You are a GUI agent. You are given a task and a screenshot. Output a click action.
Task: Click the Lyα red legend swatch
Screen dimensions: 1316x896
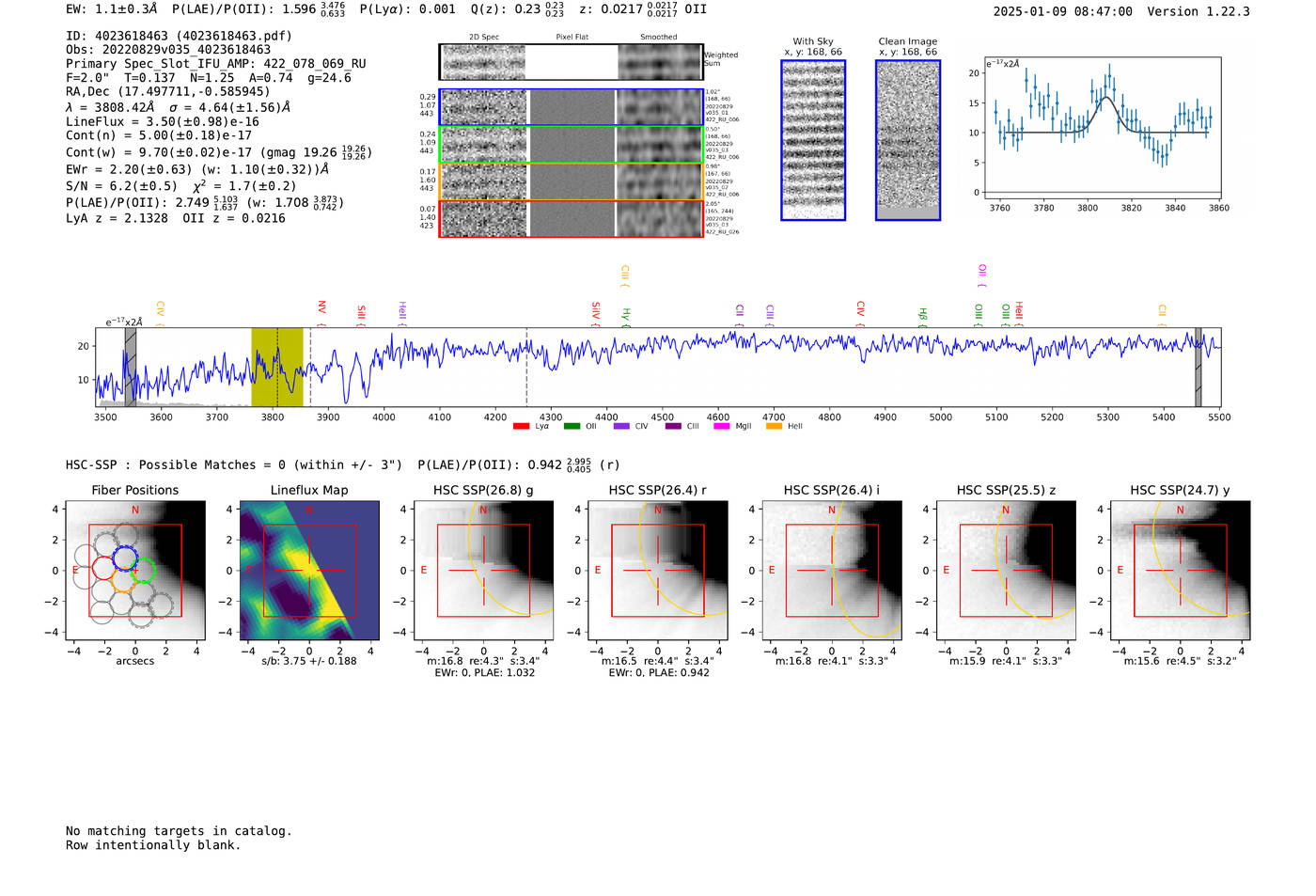pos(521,426)
